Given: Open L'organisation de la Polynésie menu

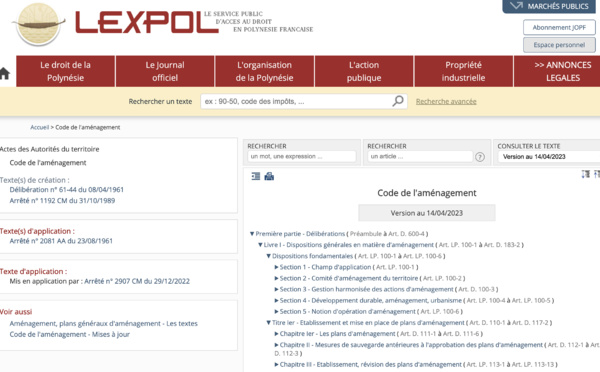Looking at the screenshot, I should point(264,71).
